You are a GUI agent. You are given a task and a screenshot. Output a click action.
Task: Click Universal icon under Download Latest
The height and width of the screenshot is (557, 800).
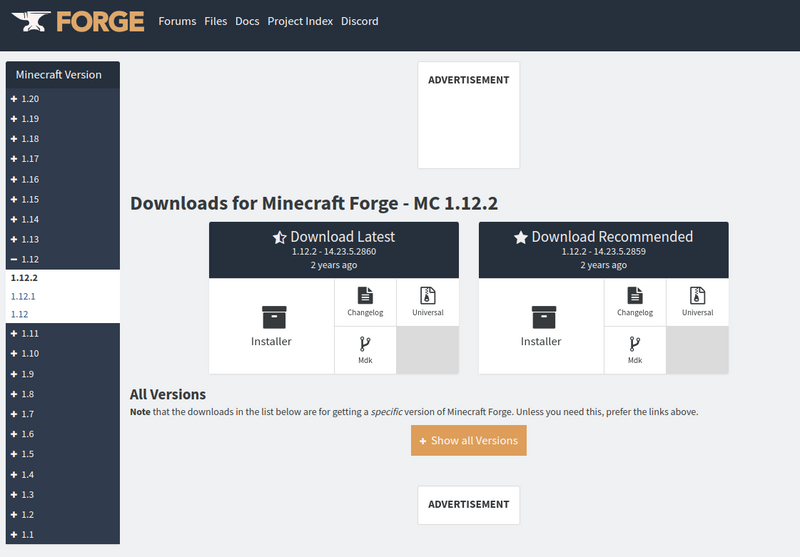coord(428,295)
